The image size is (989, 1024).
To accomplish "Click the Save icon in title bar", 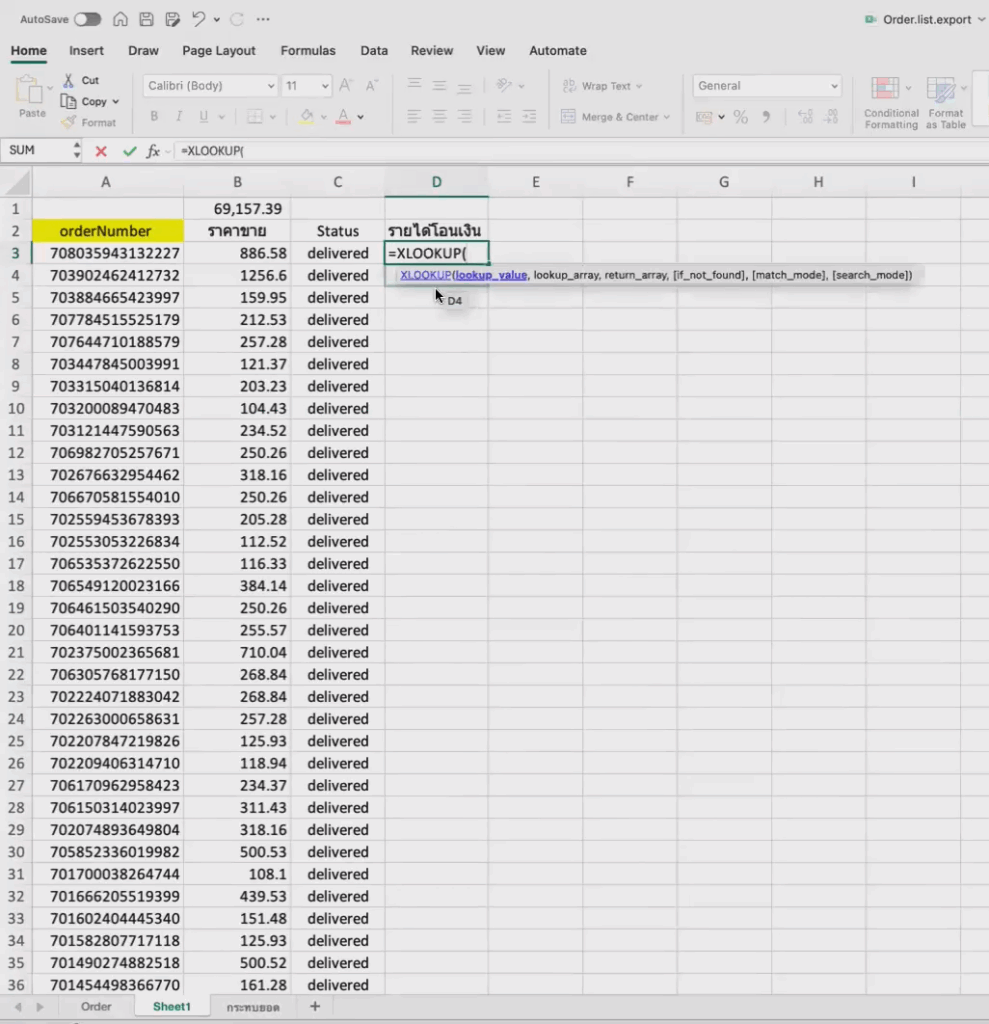I will [x=147, y=19].
